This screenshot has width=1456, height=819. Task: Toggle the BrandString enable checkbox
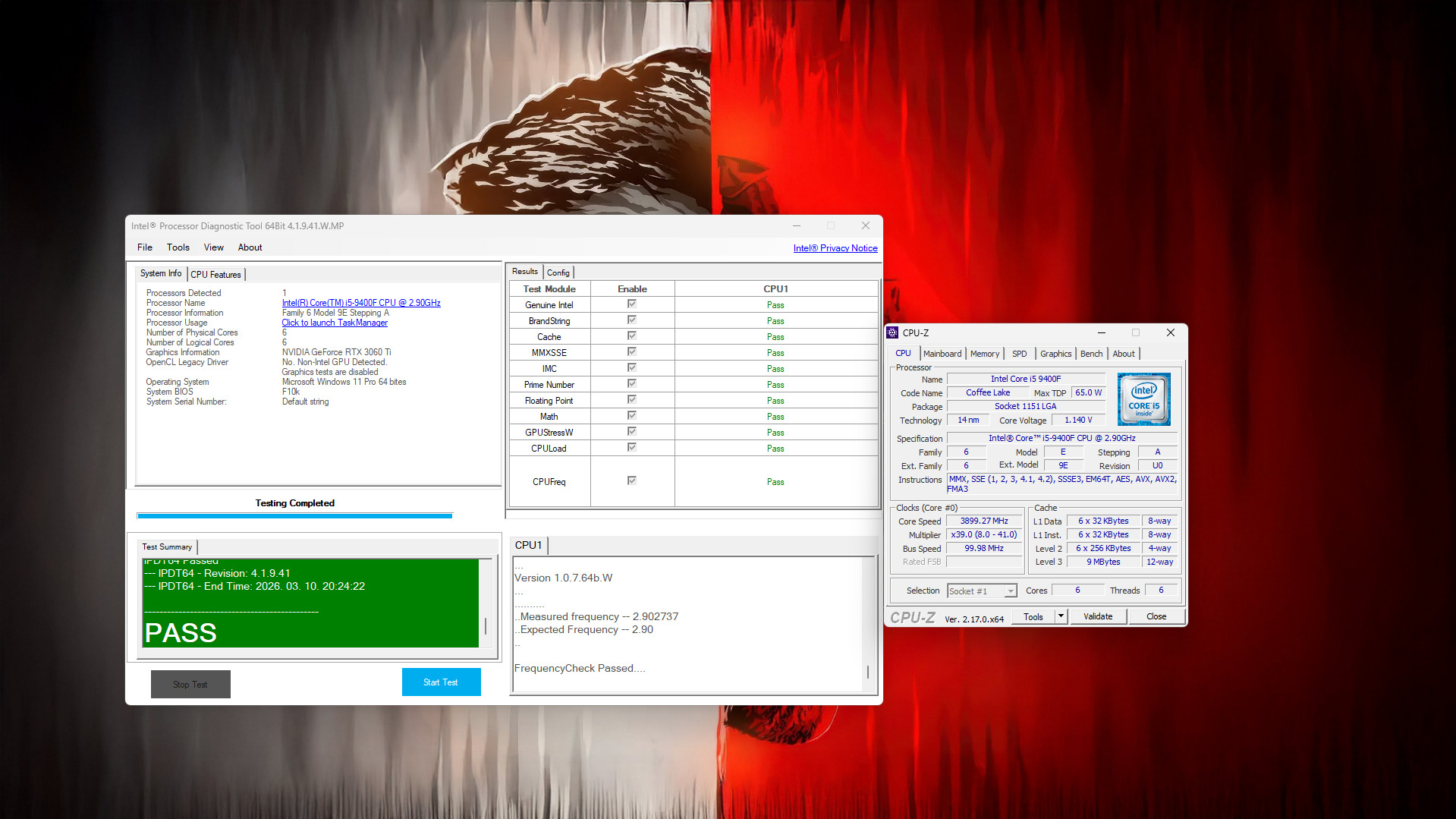tap(631, 320)
